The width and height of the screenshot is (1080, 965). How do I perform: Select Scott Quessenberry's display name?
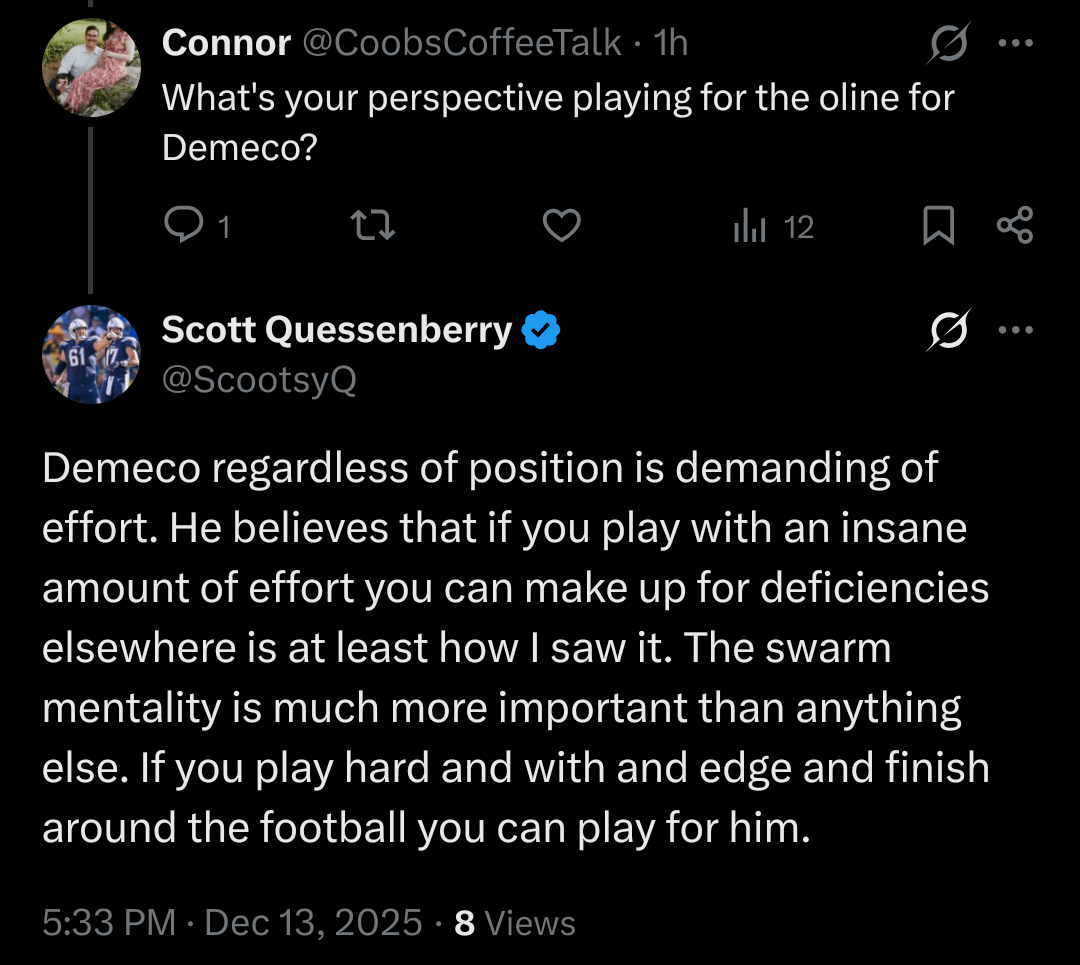tap(335, 330)
